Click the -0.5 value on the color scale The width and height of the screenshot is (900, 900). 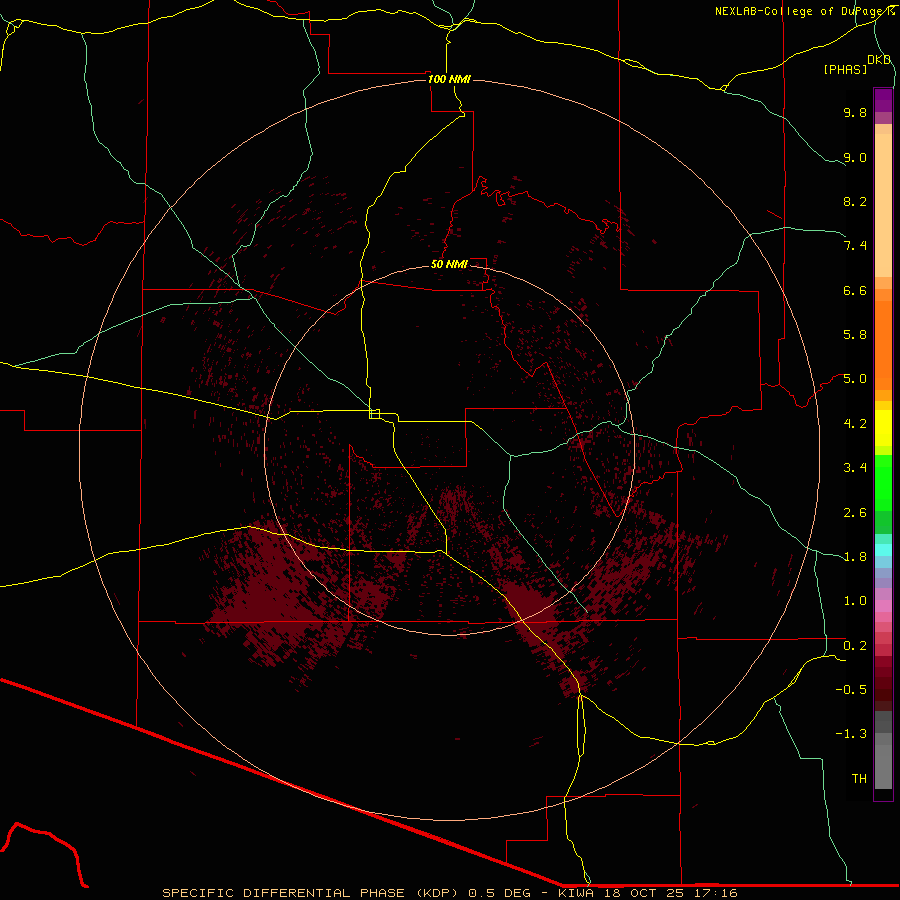[851, 690]
